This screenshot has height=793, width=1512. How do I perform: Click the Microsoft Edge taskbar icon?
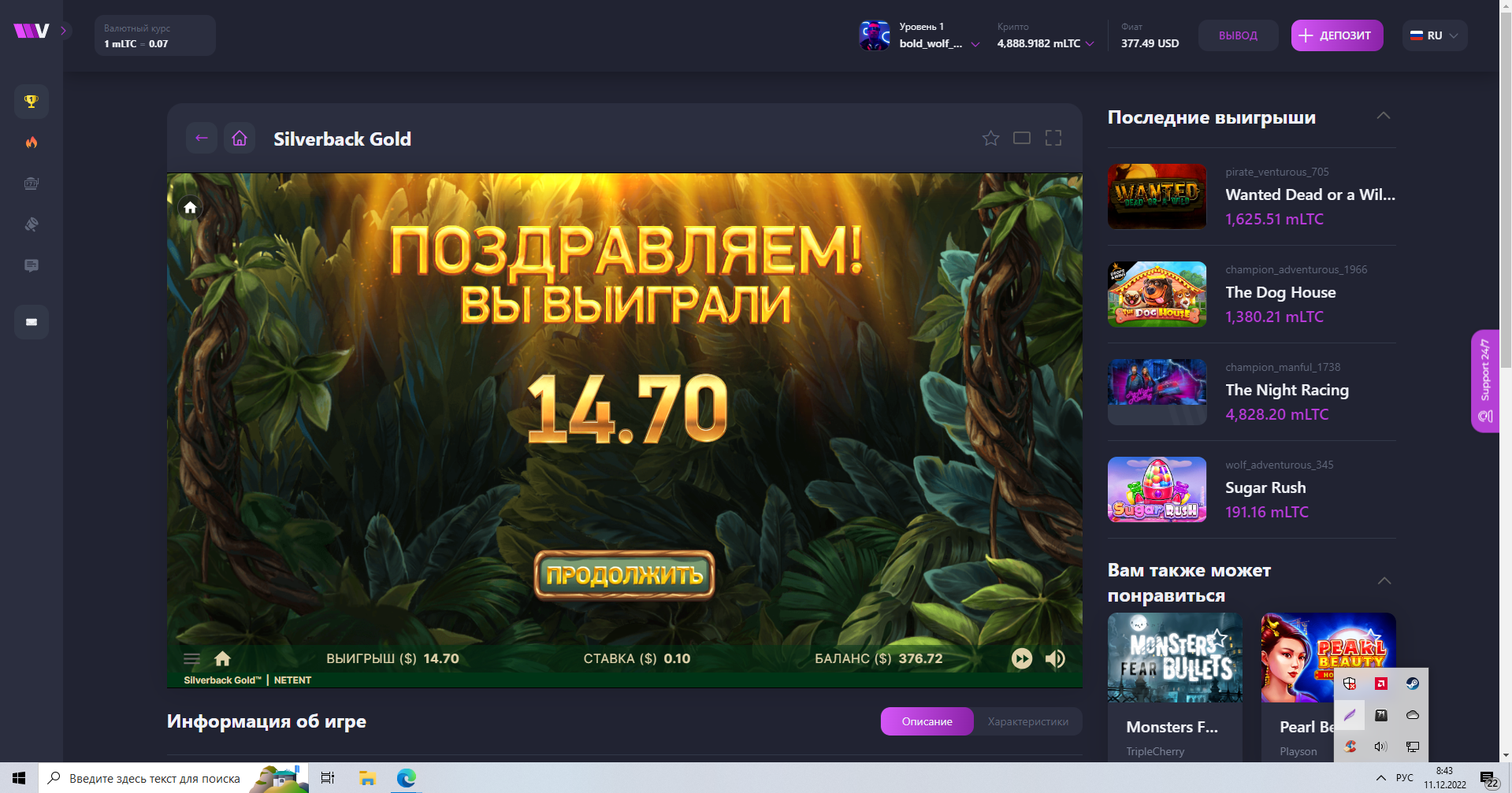click(x=407, y=778)
